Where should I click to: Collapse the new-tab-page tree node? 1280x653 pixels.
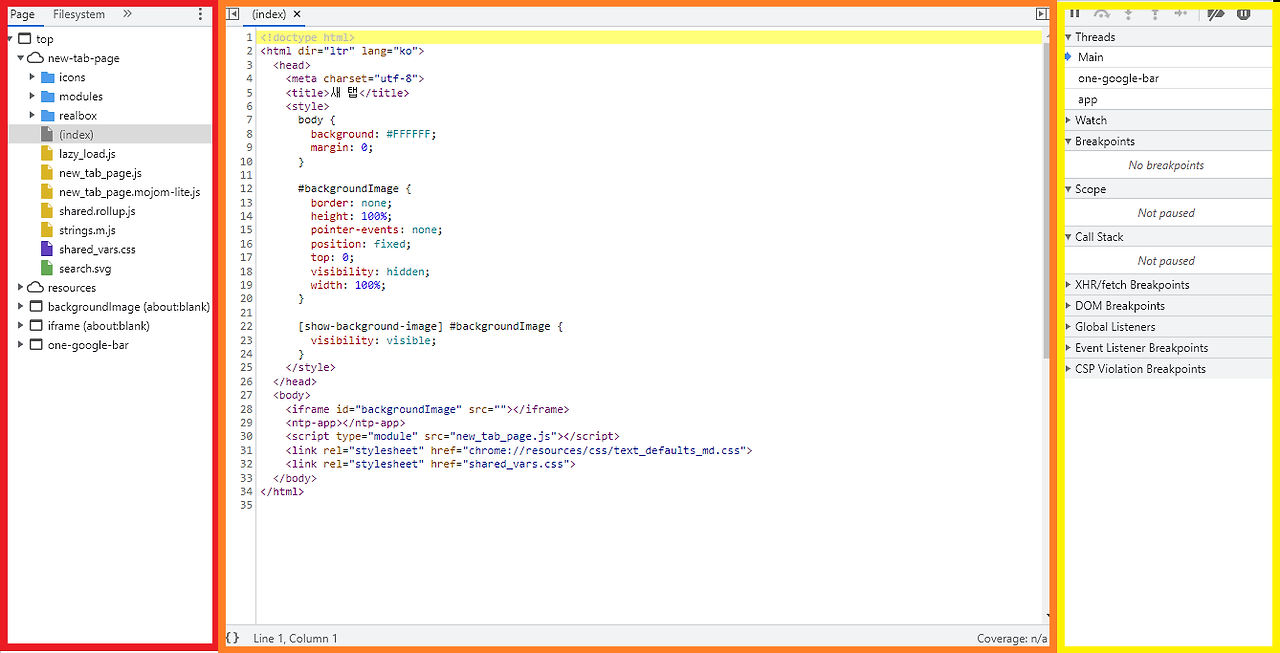pos(20,57)
